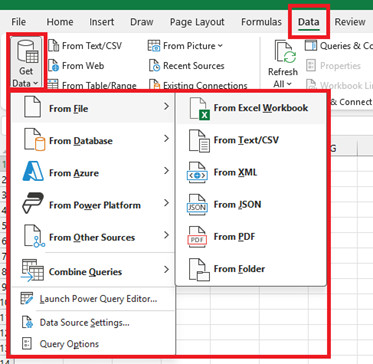Select the From Database menu label

[81, 141]
